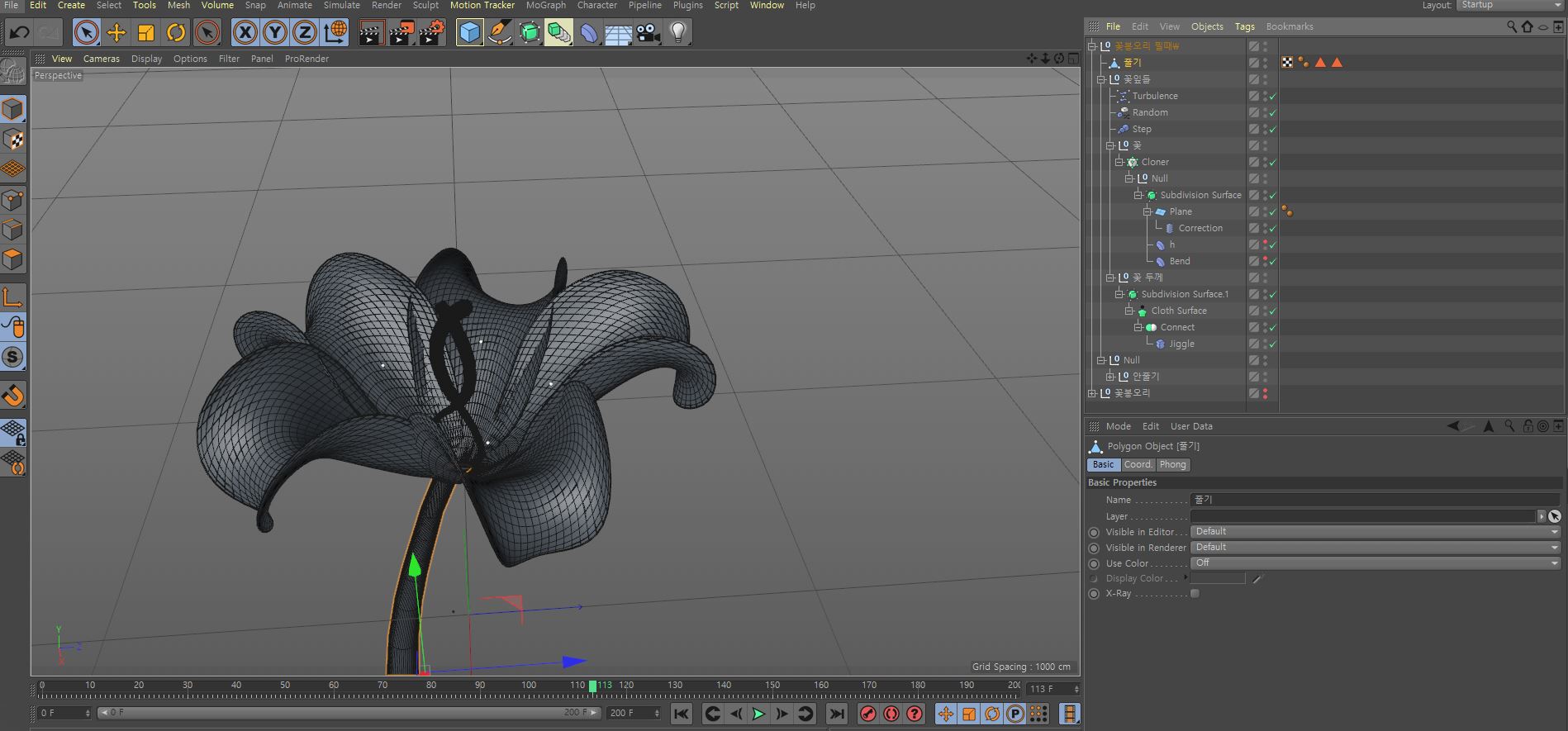Render the active view clapboard icon
The height and width of the screenshot is (731, 1568).
pos(372,33)
